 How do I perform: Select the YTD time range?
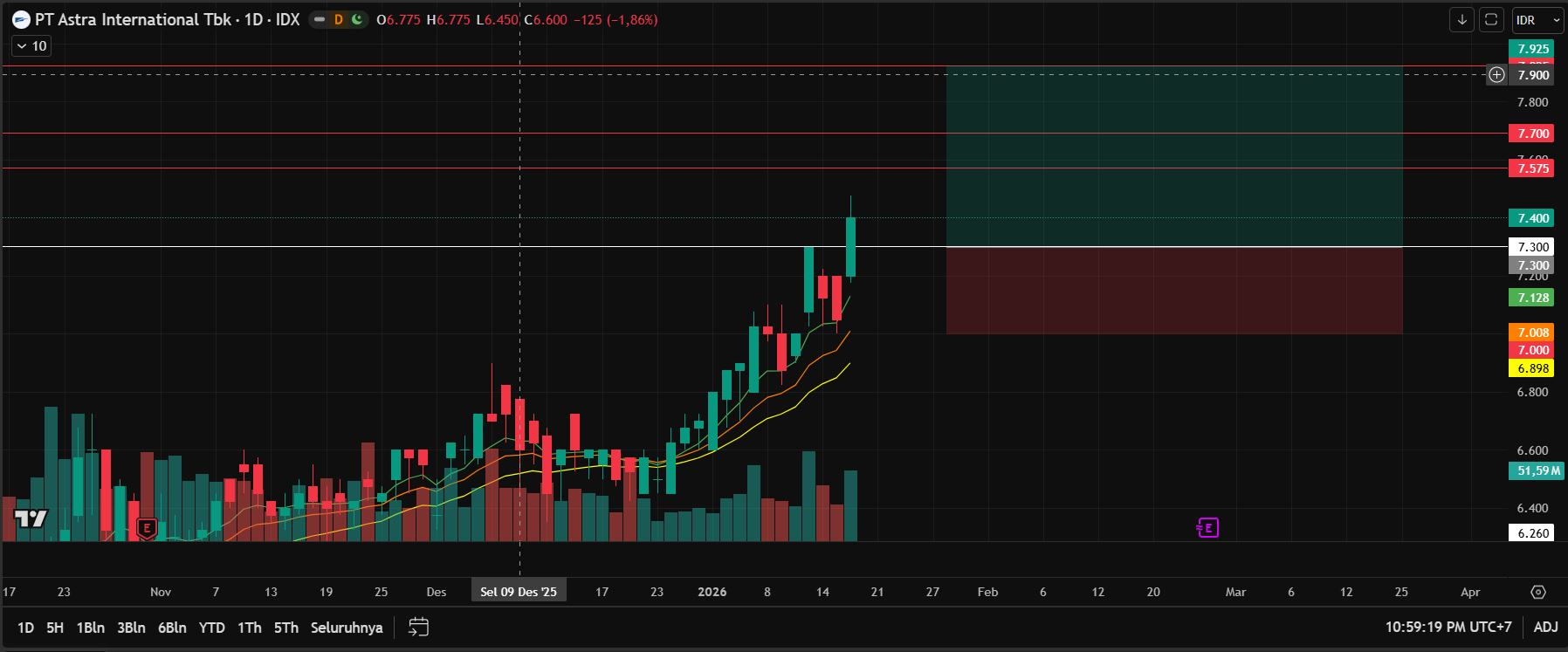pos(212,628)
